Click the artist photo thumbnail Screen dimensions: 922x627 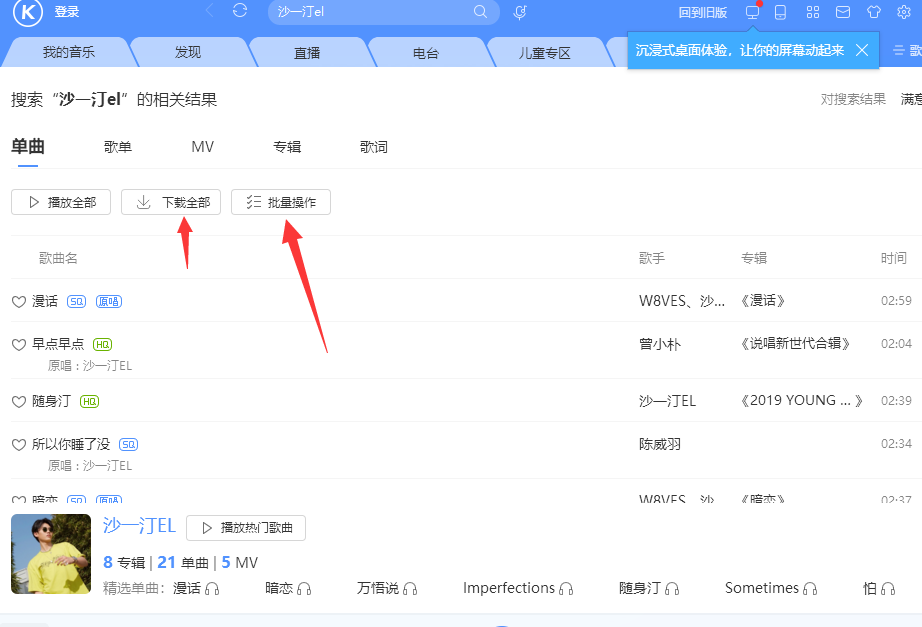[x=51, y=554]
